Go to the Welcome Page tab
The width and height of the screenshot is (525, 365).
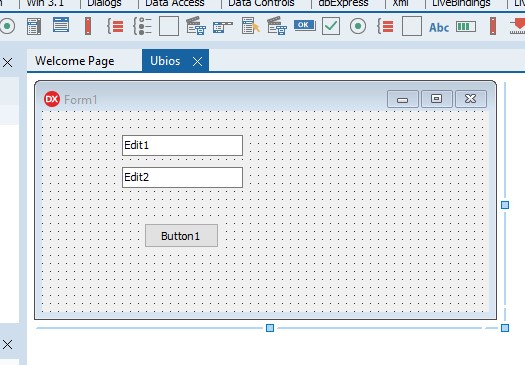tap(75, 61)
